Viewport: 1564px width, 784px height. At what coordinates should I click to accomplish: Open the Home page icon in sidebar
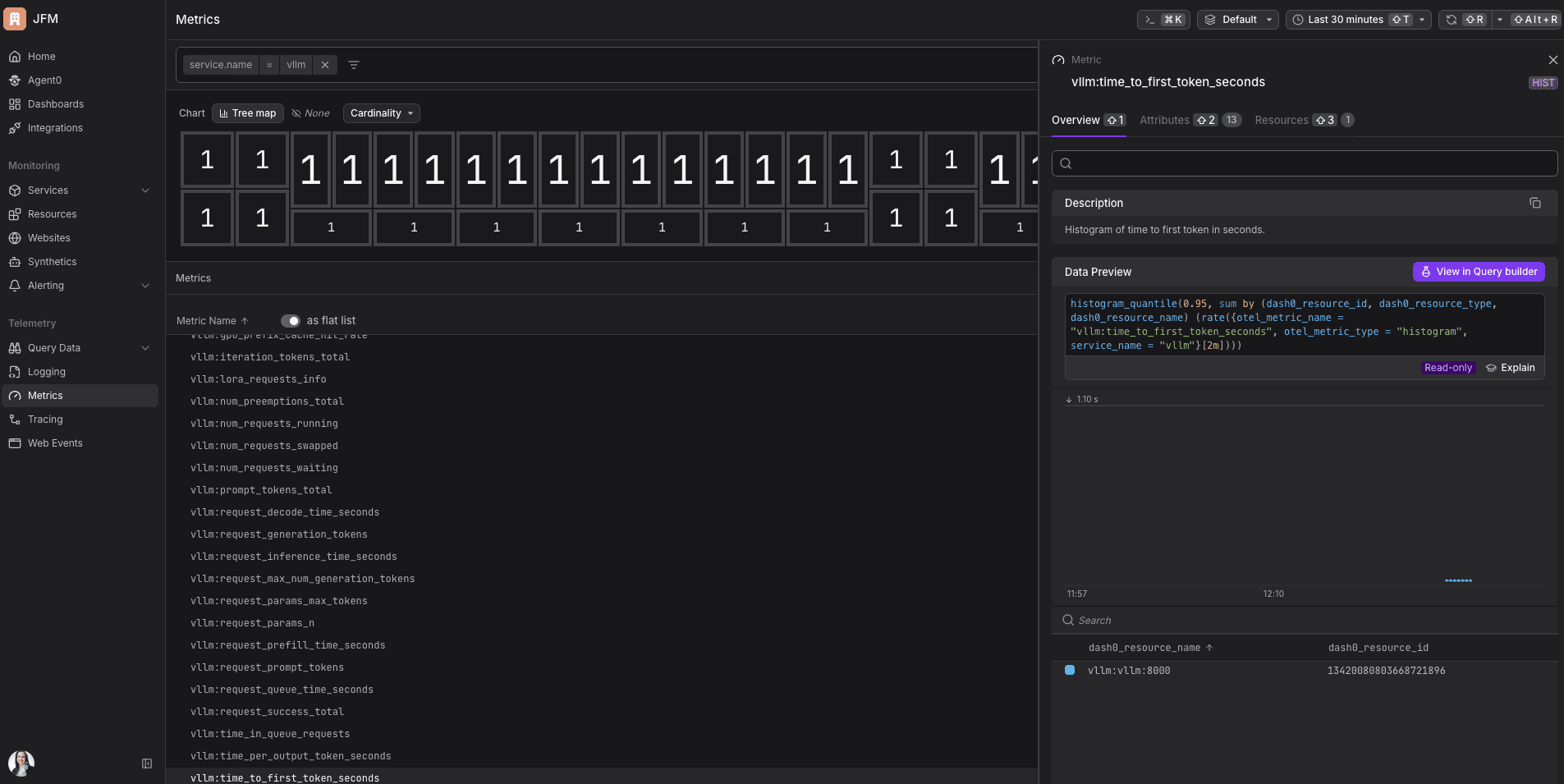click(15, 57)
